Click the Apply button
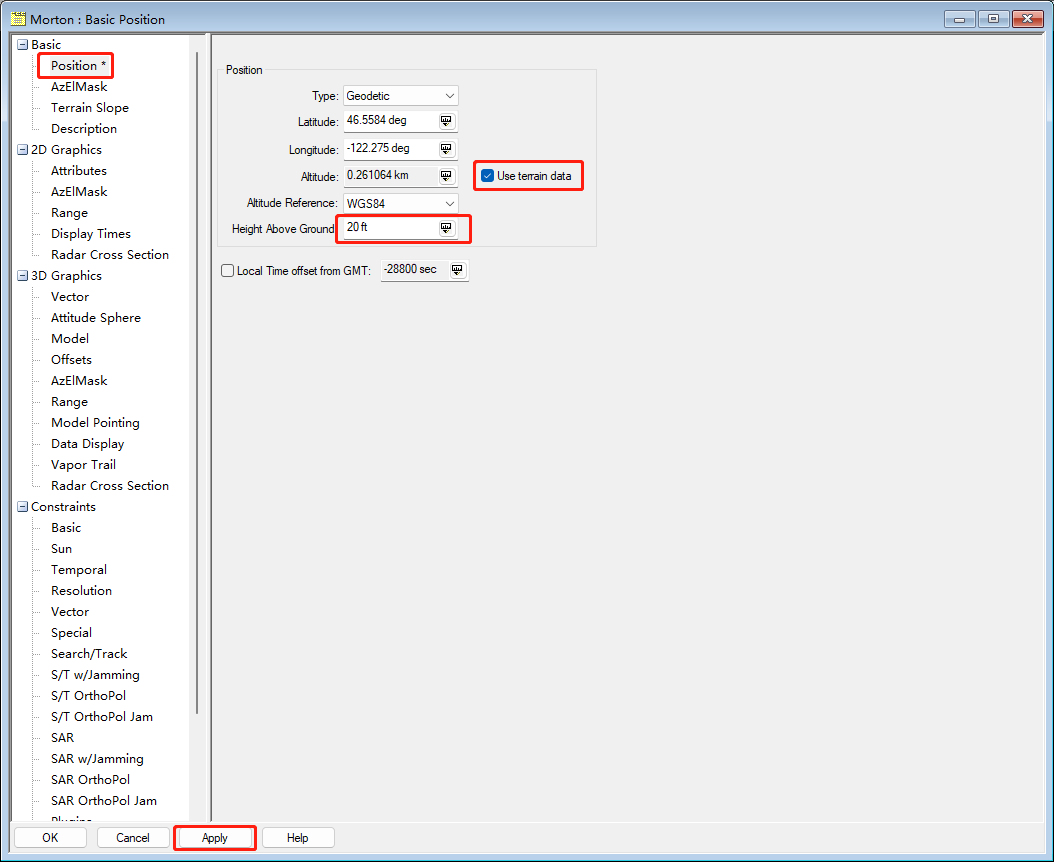The height and width of the screenshot is (862, 1054). [214, 837]
